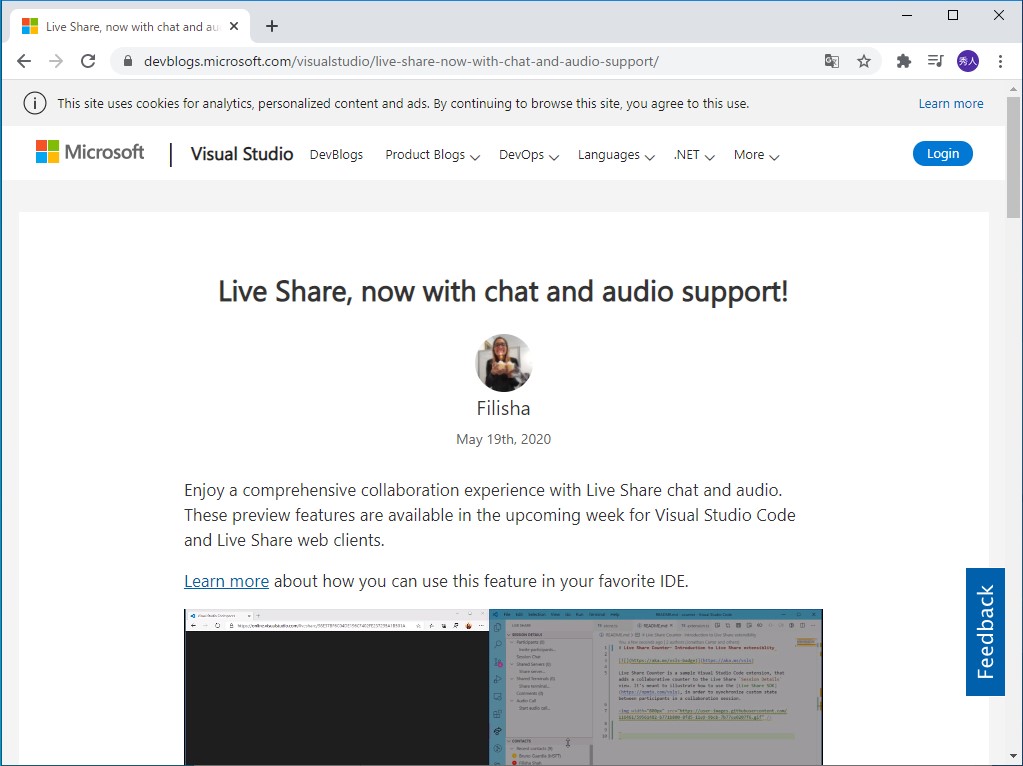
Task: Open the Chrome extensions puzzle icon
Action: (902, 61)
